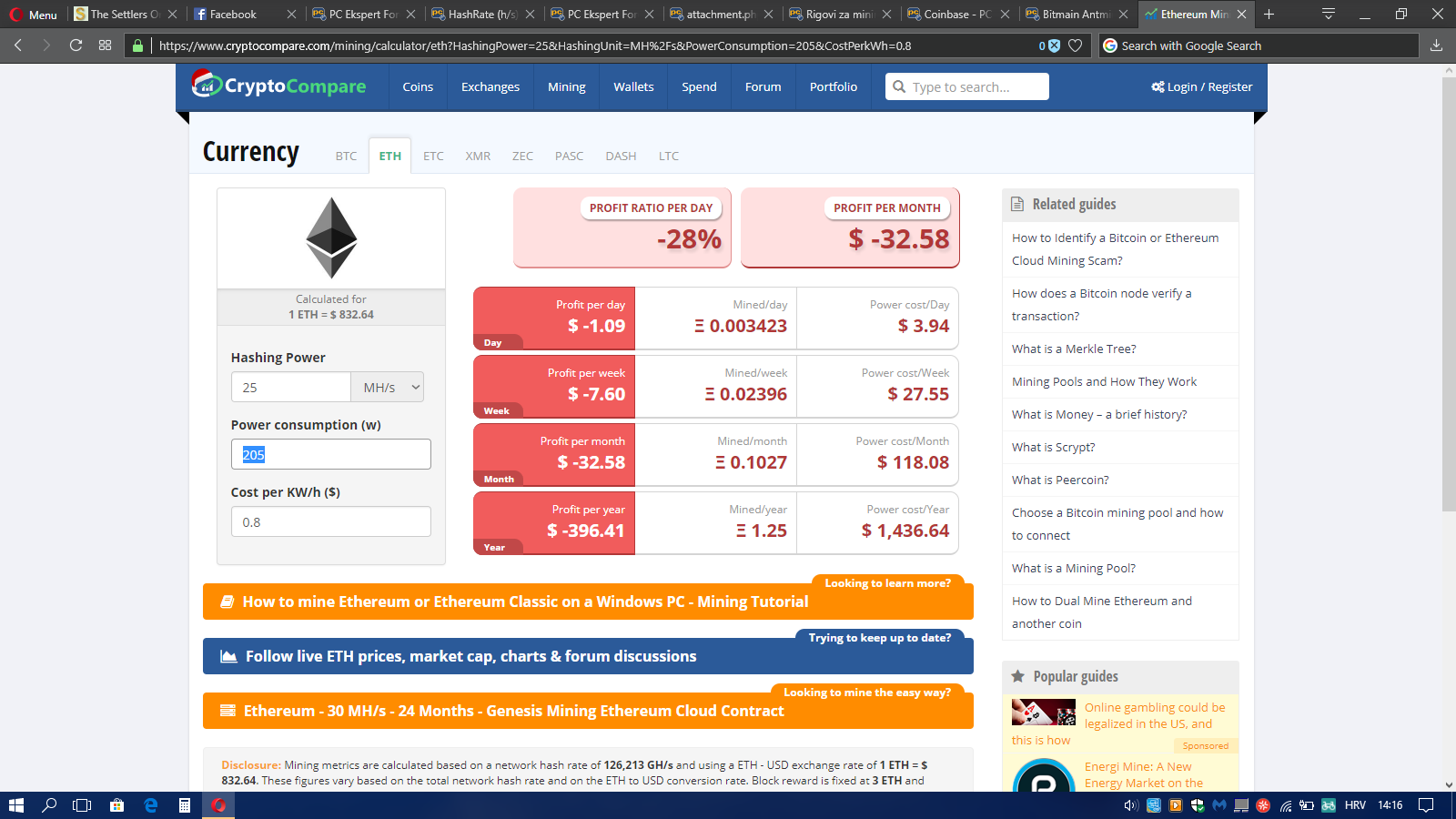Open the Mining menu in navbar
The width and height of the screenshot is (1456, 819).
coord(566,86)
